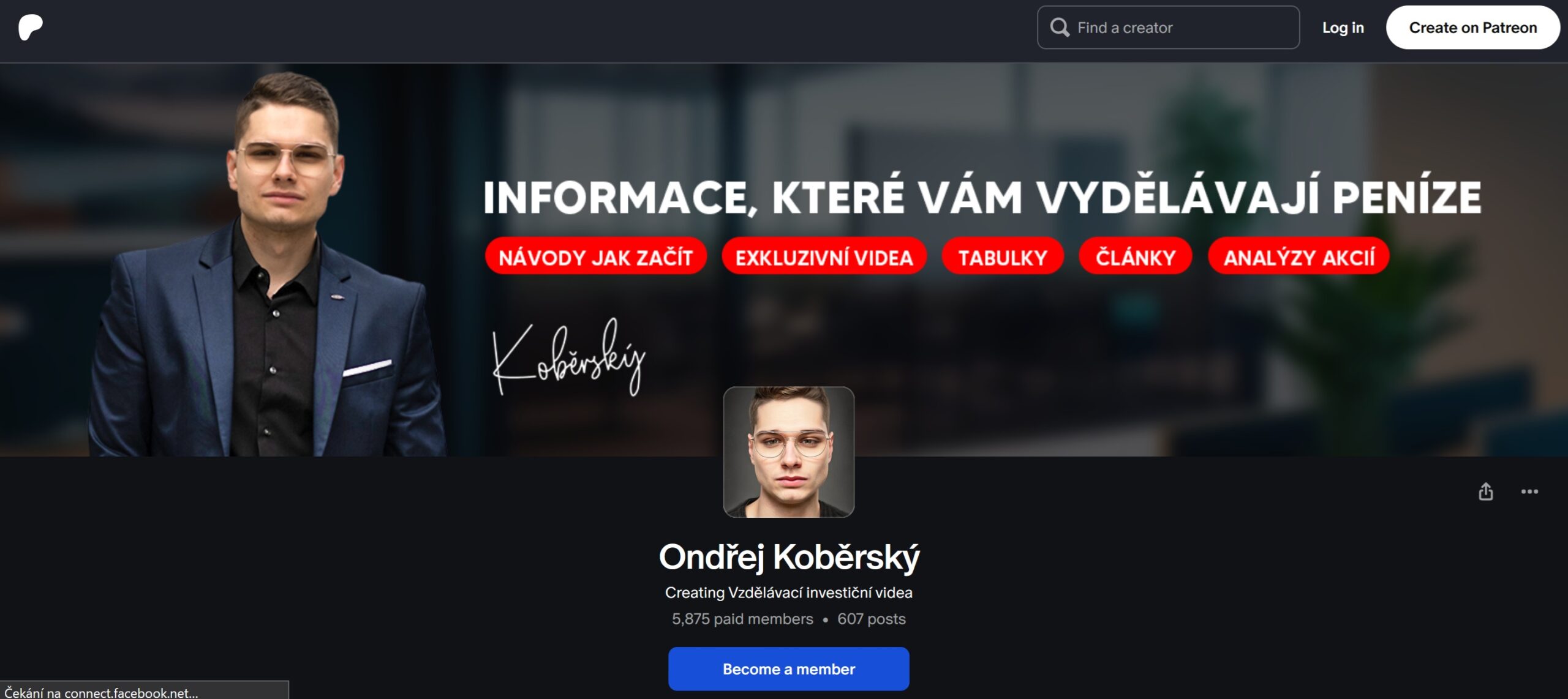This screenshot has width=1568, height=699.
Task: Click the Create on Patreon button
Action: point(1472,28)
